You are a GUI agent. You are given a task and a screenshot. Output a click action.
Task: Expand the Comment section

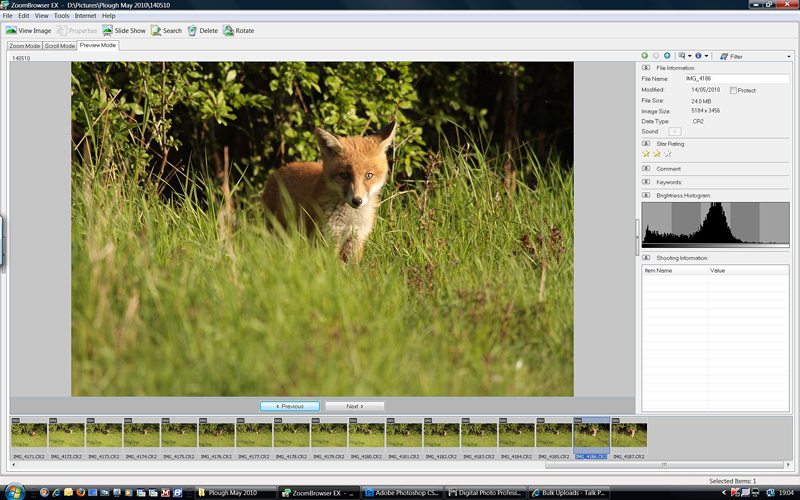pyautogui.click(x=646, y=169)
